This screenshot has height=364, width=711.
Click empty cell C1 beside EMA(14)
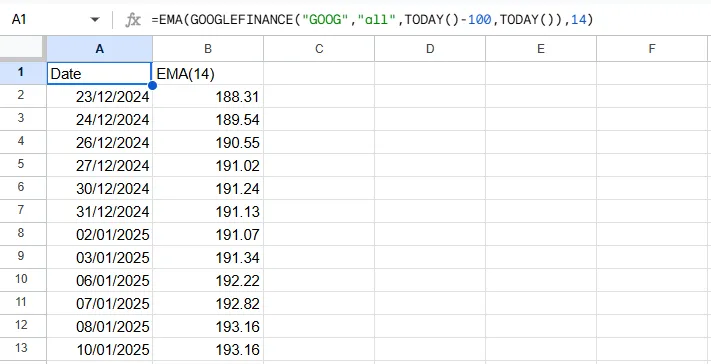point(319,73)
